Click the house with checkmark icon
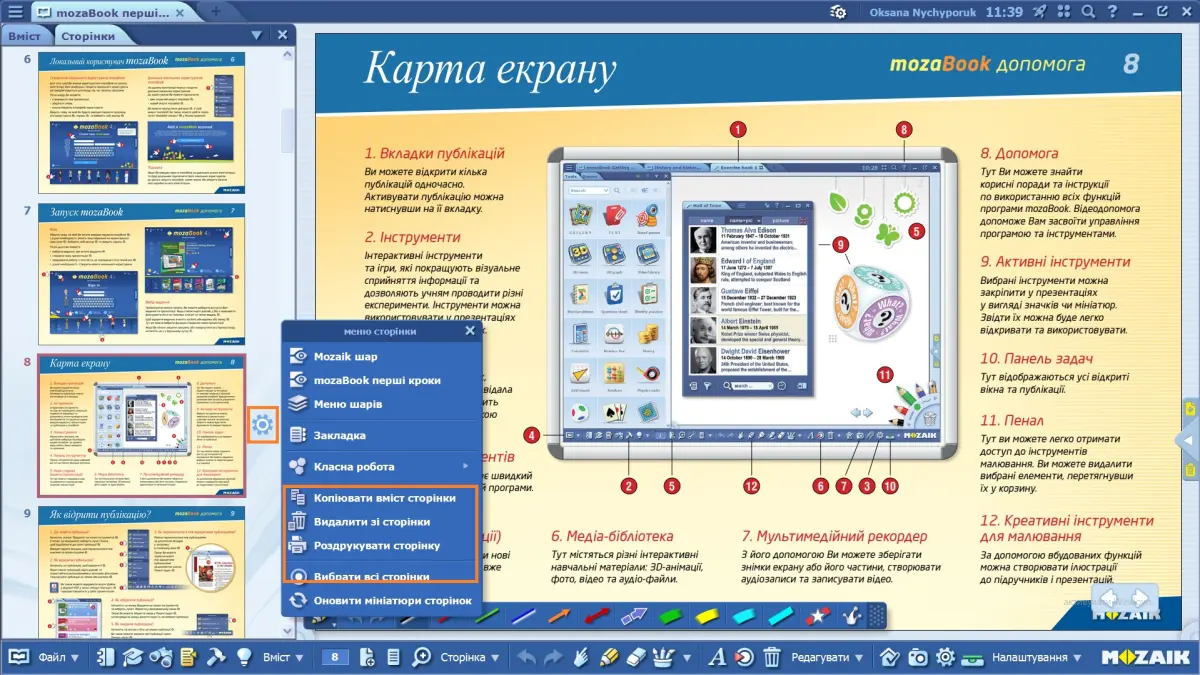Image resolution: width=1200 pixels, height=675 pixels. pos(890,657)
